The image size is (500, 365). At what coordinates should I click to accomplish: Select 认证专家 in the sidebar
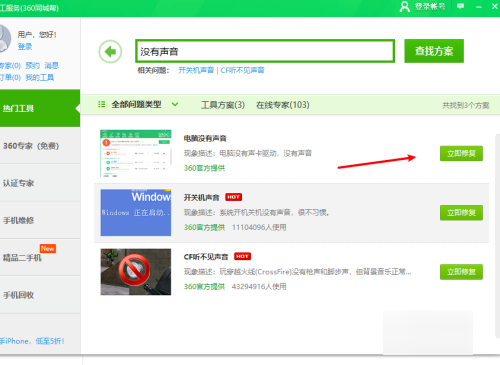(x=40, y=183)
